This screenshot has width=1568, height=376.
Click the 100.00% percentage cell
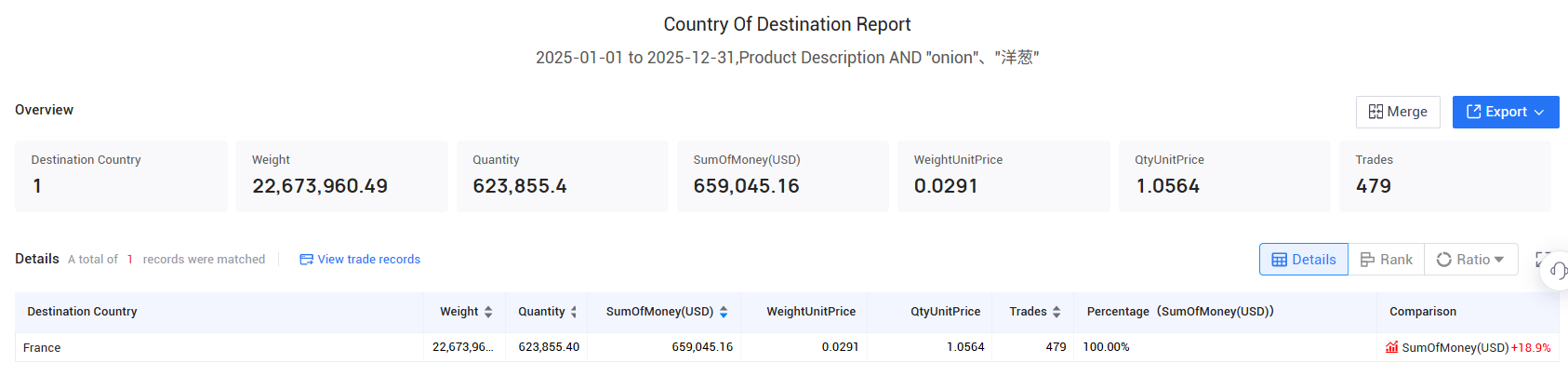[x=1226, y=347]
